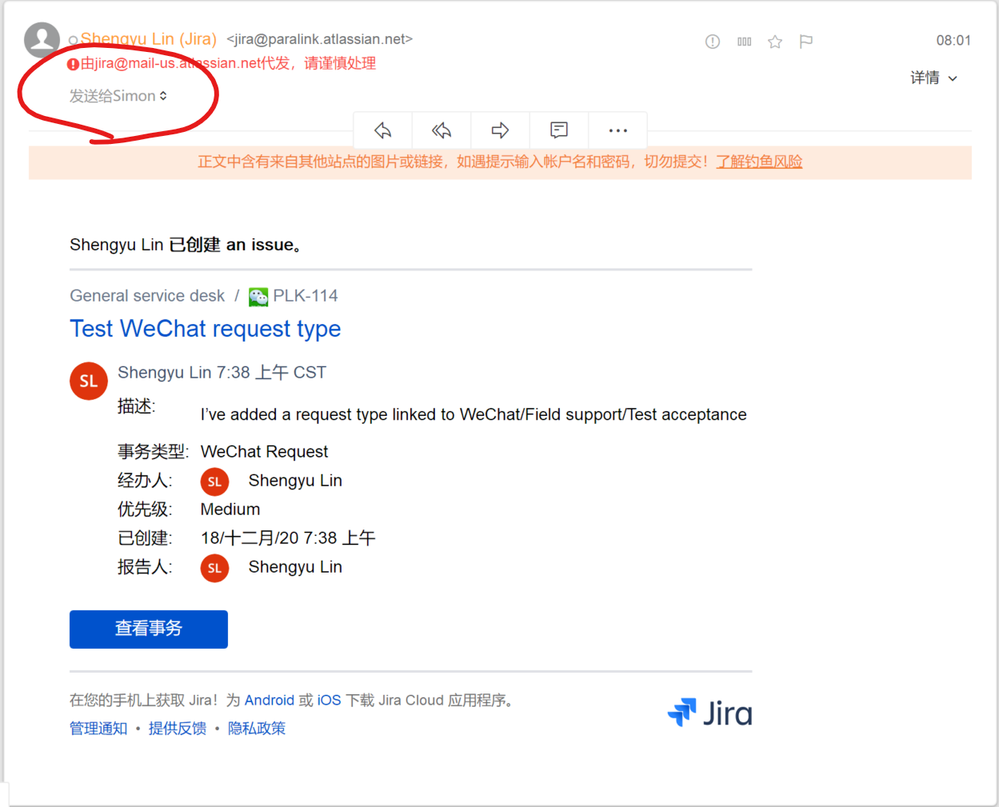The image size is (999, 807).
Task: Click the reply arrow icon
Action: pos(382,131)
